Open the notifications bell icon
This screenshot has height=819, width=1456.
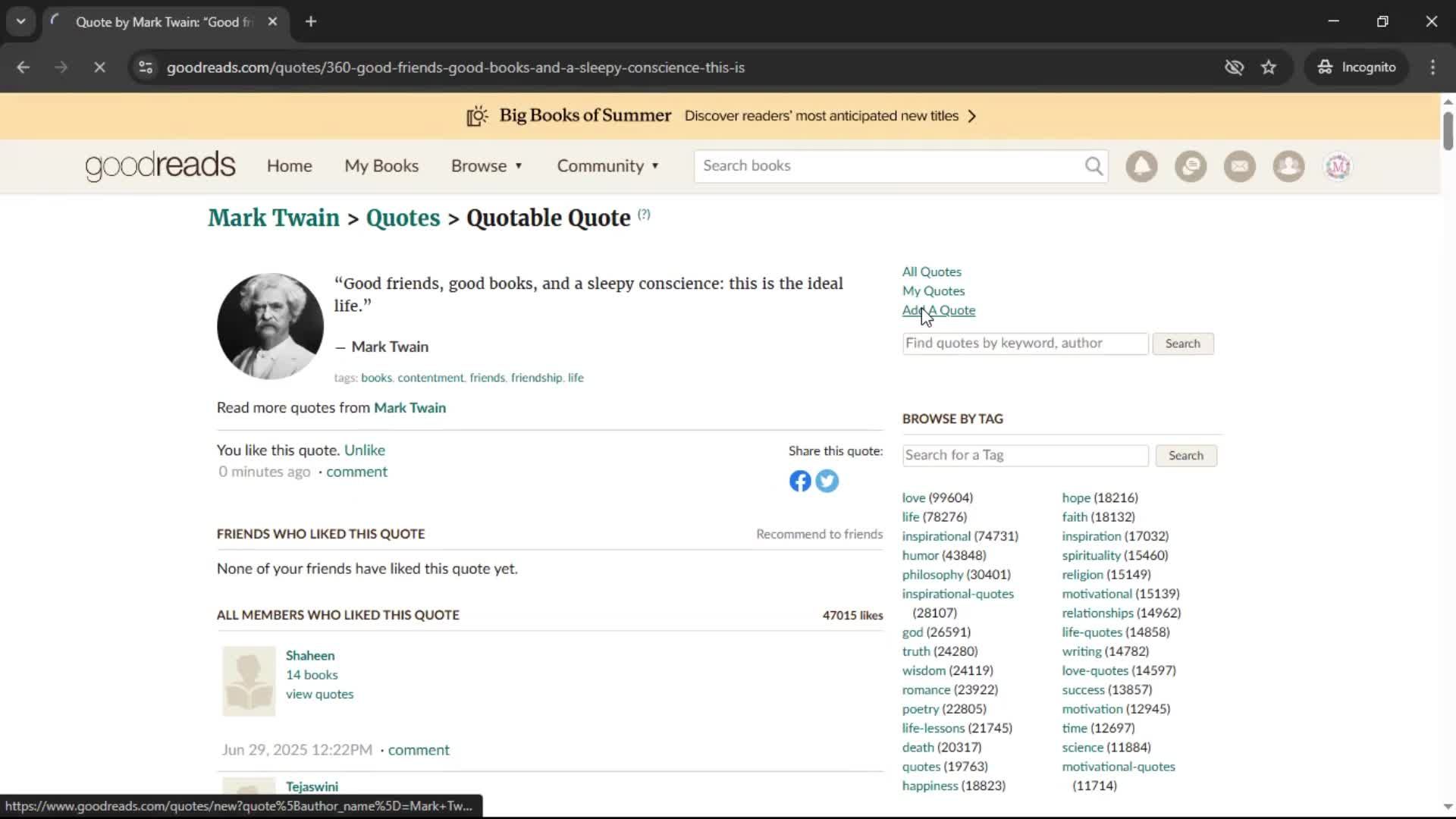(1141, 166)
